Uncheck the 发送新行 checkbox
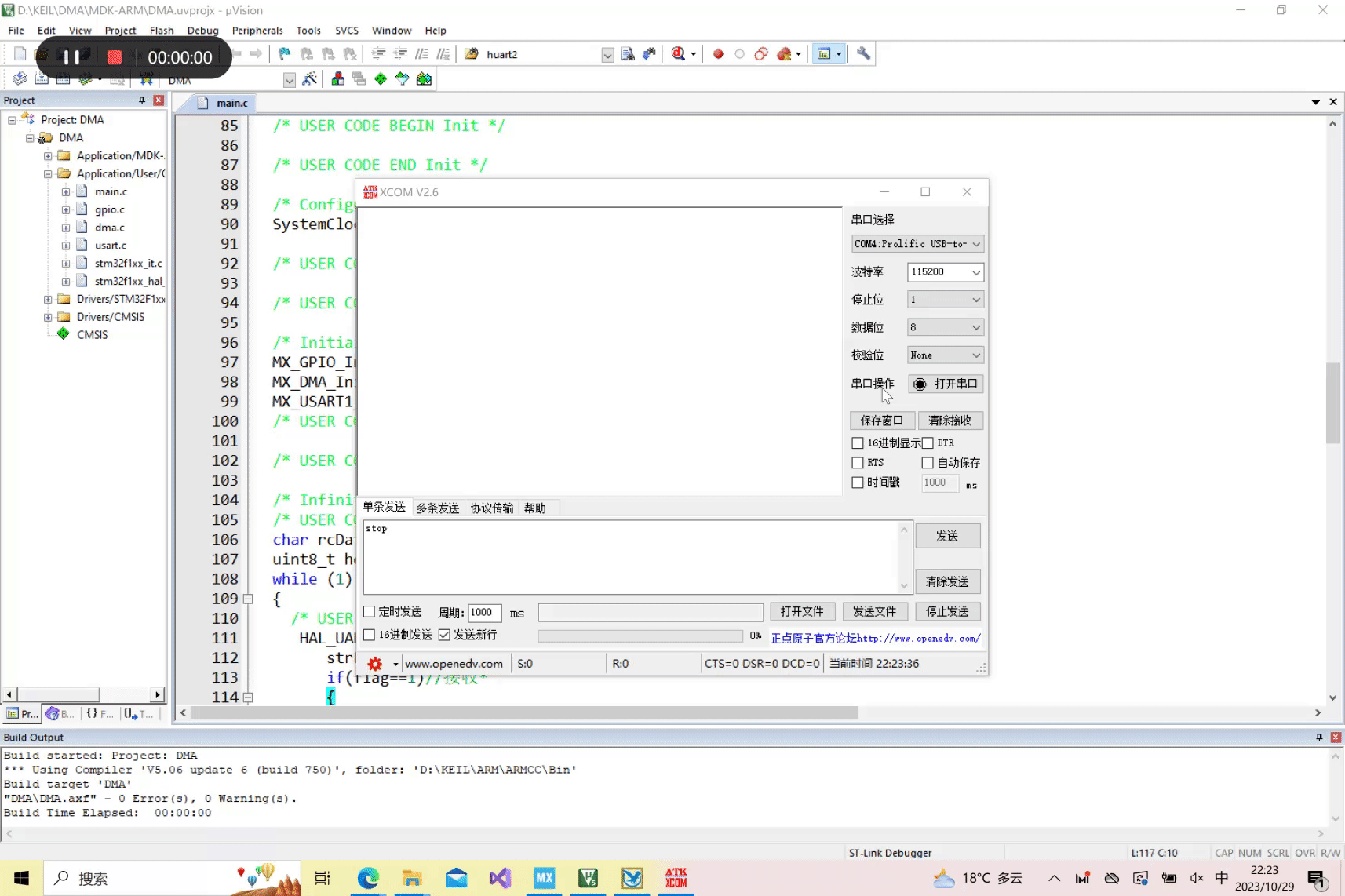Viewport: 1345px width, 896px height. [x=445, y=635]
